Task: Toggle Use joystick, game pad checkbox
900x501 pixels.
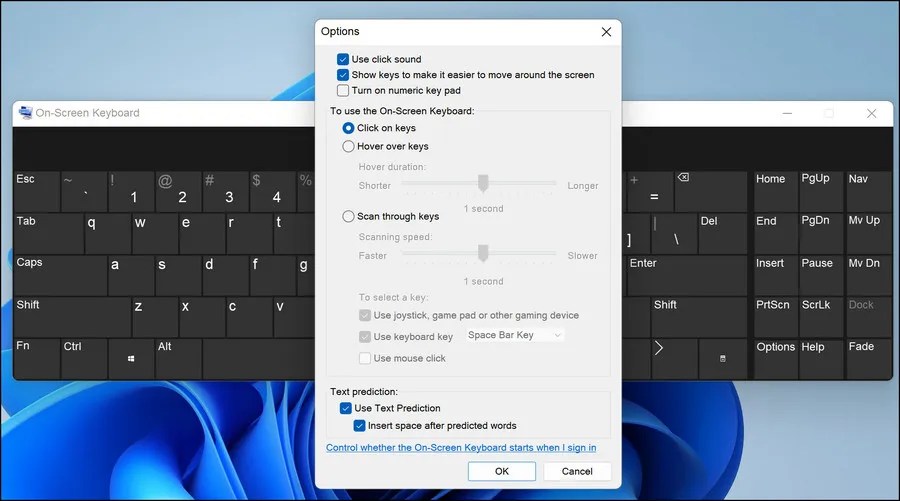Action: [364, 315]
